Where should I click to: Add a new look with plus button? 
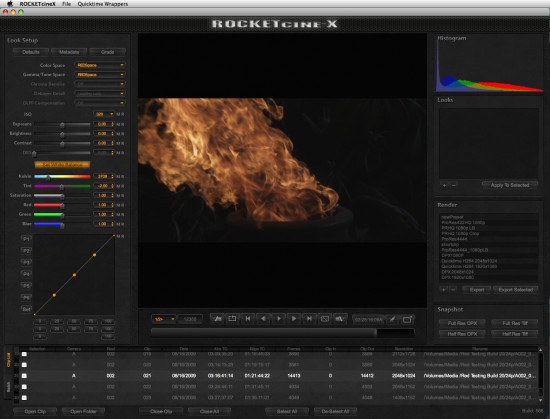click(444, 185)
